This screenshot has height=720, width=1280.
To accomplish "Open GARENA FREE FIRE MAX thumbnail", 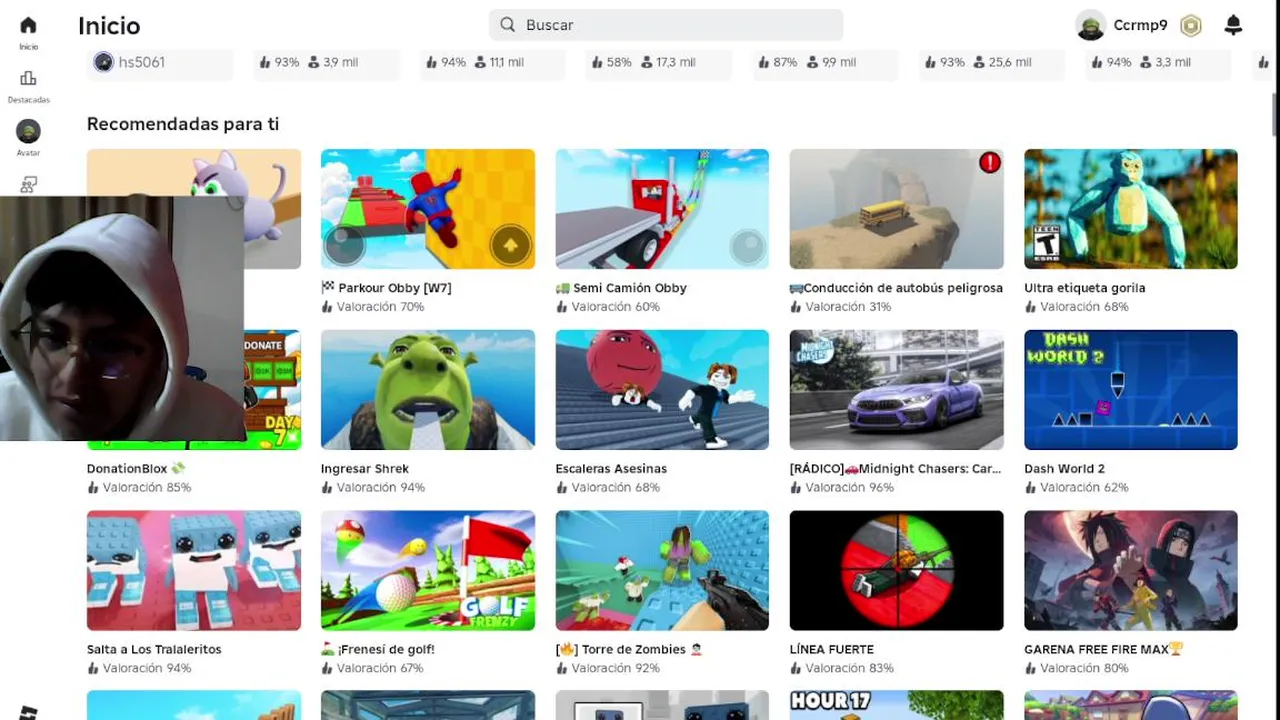I will click(1131, 571).
